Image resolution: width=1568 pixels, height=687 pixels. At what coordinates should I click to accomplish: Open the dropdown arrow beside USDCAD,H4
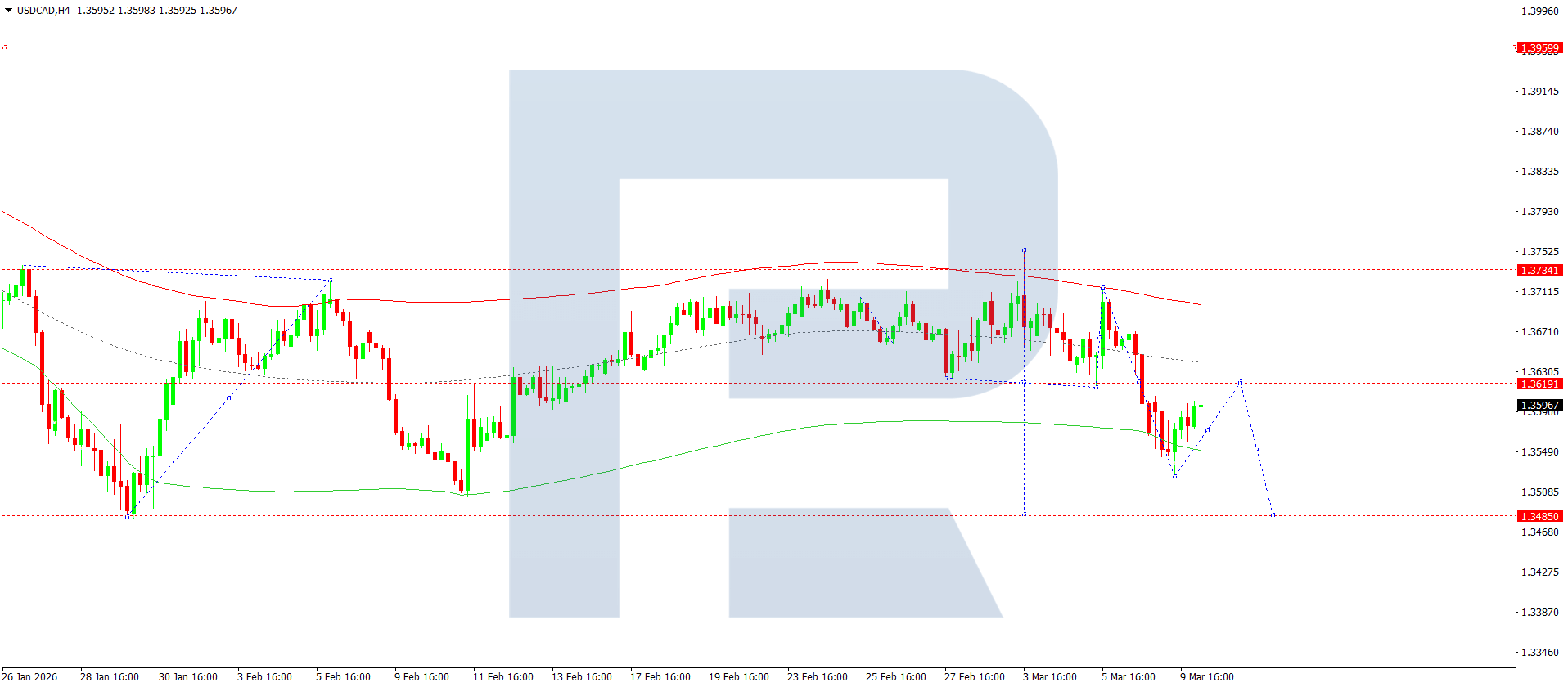[8, 11]
